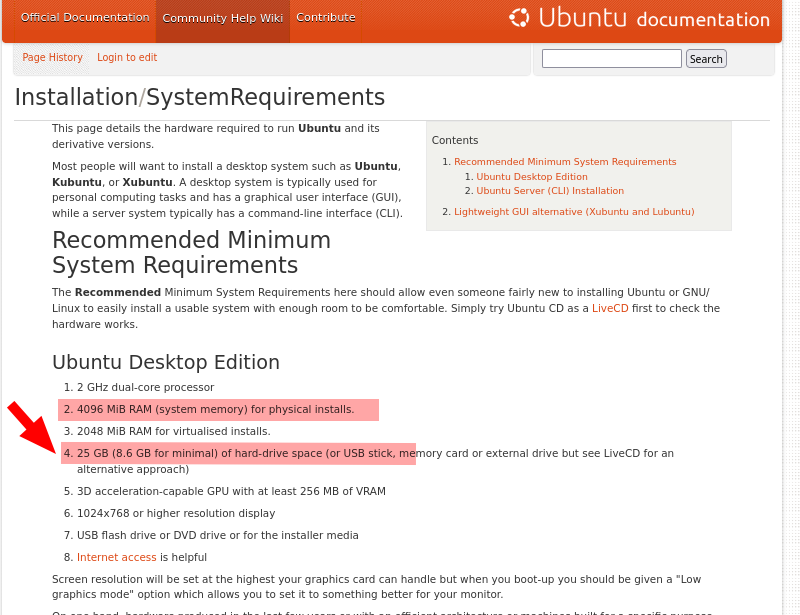Switch to Community Help Wiki tab
800x615 pixels.
click(222, 18)
